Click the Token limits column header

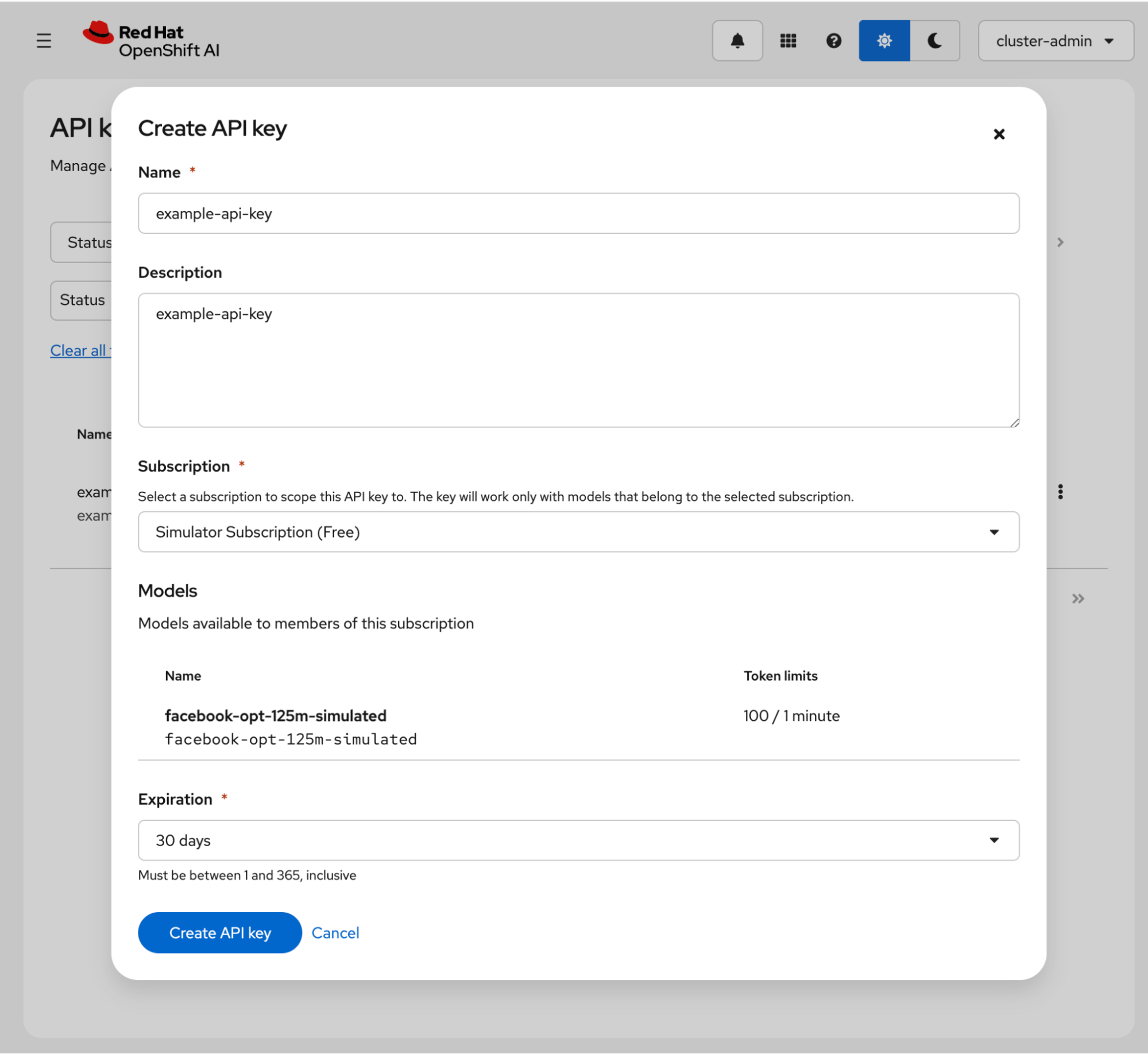pos(780,676)
